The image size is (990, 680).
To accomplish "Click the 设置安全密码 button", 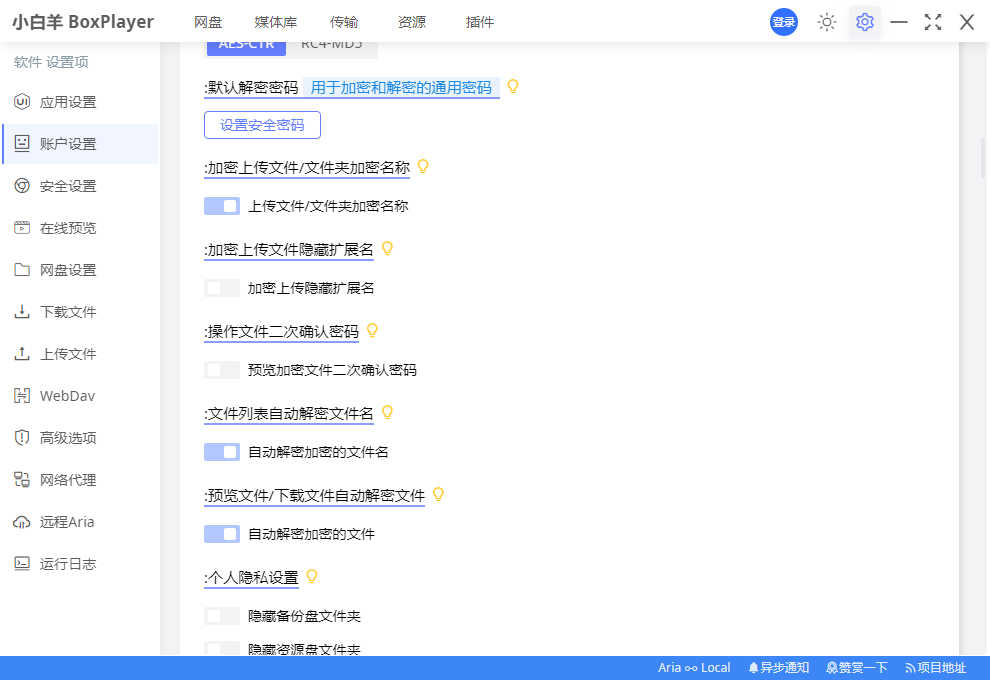I will tap(262, 124).
